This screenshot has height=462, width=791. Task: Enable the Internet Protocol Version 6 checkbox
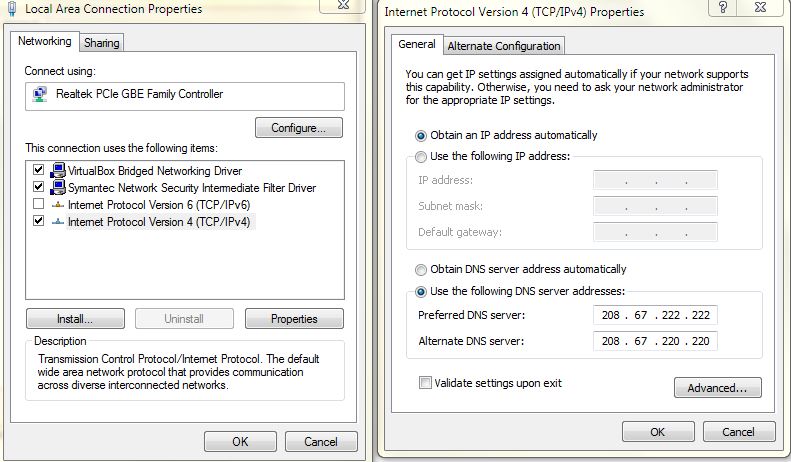coord(39,205)
